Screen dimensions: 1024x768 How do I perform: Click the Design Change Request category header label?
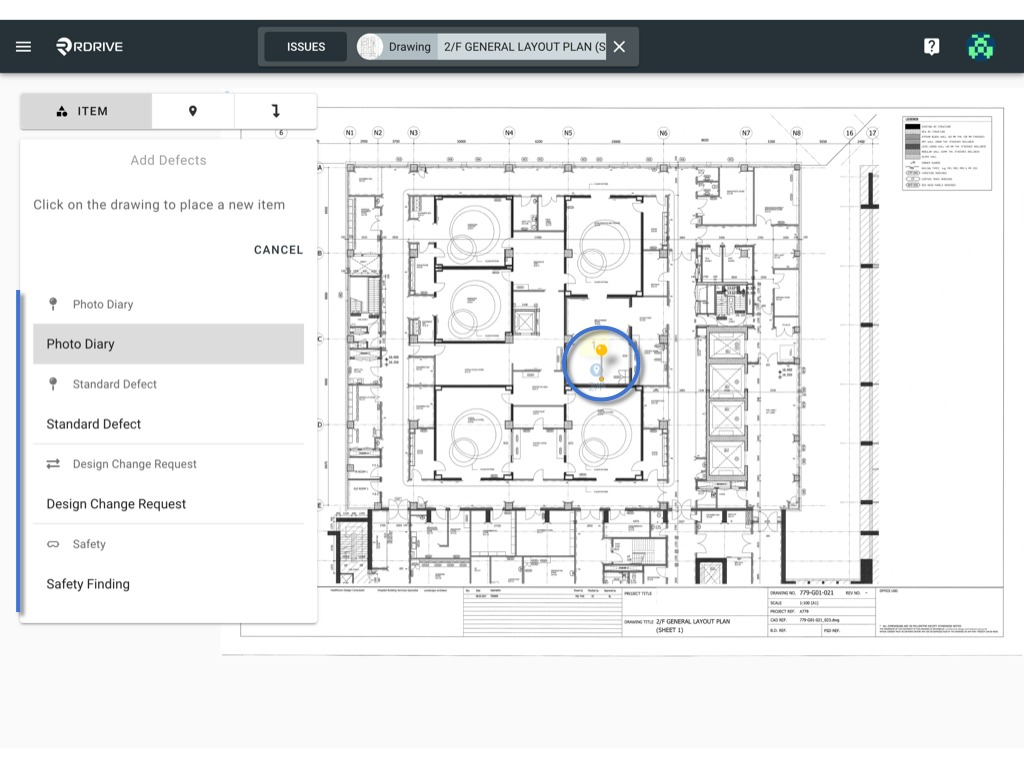pos(135,464)
